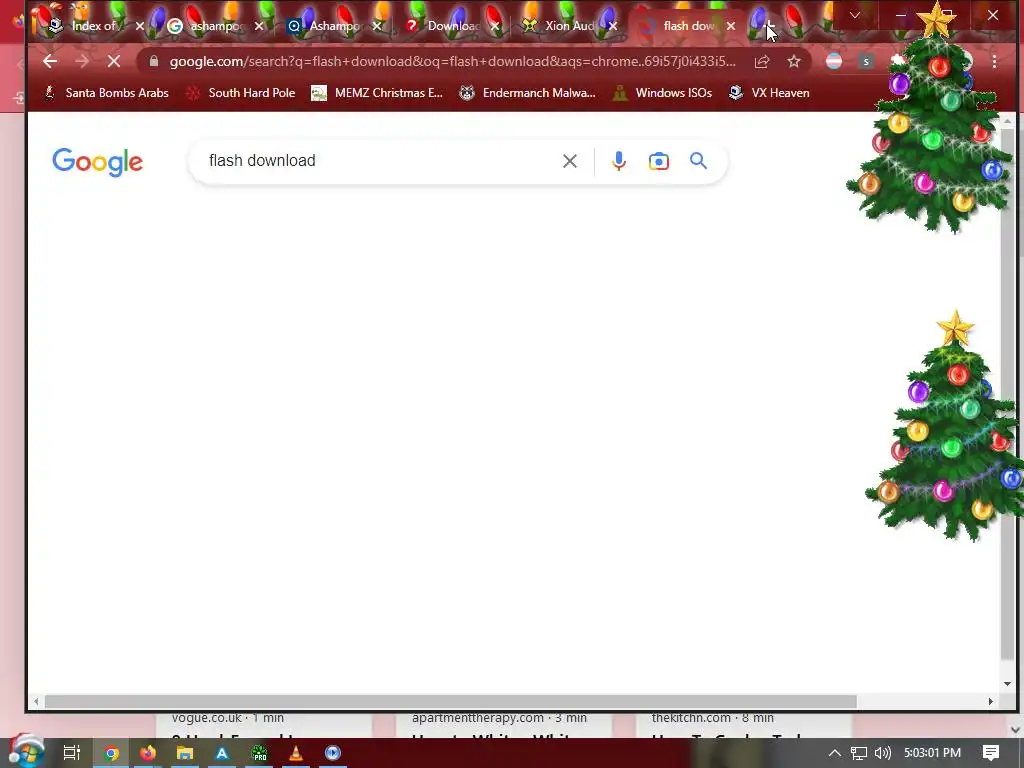Open a new tab with the plus button
The height and width of the screenshot is (768, 1024).
point(771,26)
